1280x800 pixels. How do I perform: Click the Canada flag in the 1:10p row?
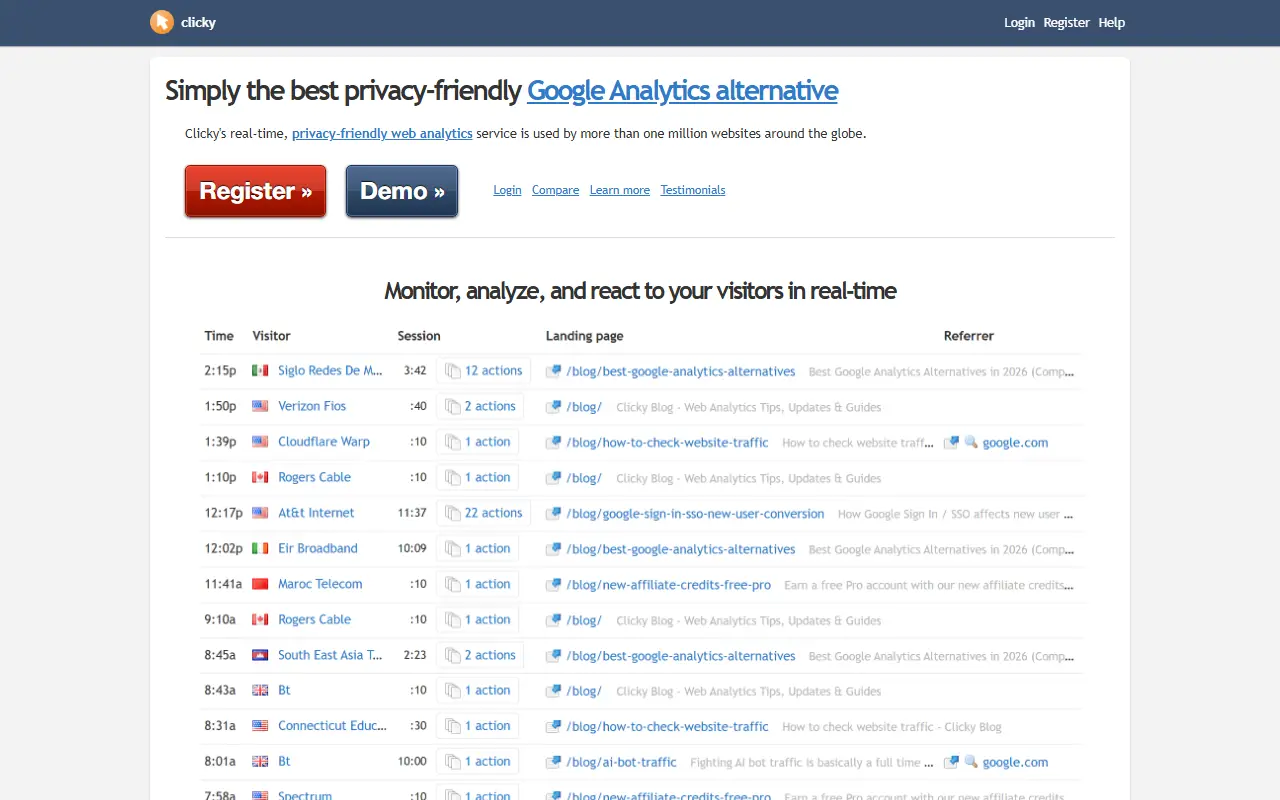(x=260, y=477)
